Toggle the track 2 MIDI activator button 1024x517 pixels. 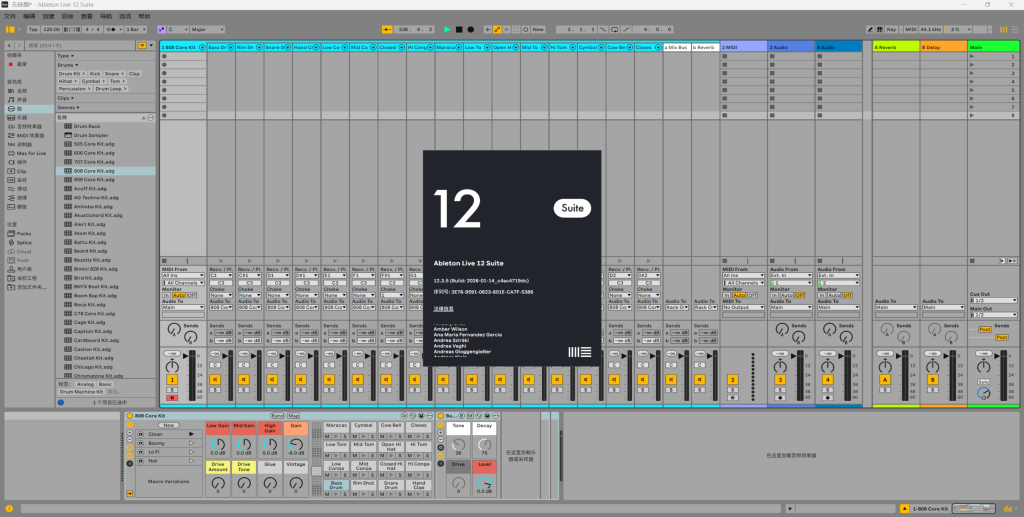pos(732,380)
